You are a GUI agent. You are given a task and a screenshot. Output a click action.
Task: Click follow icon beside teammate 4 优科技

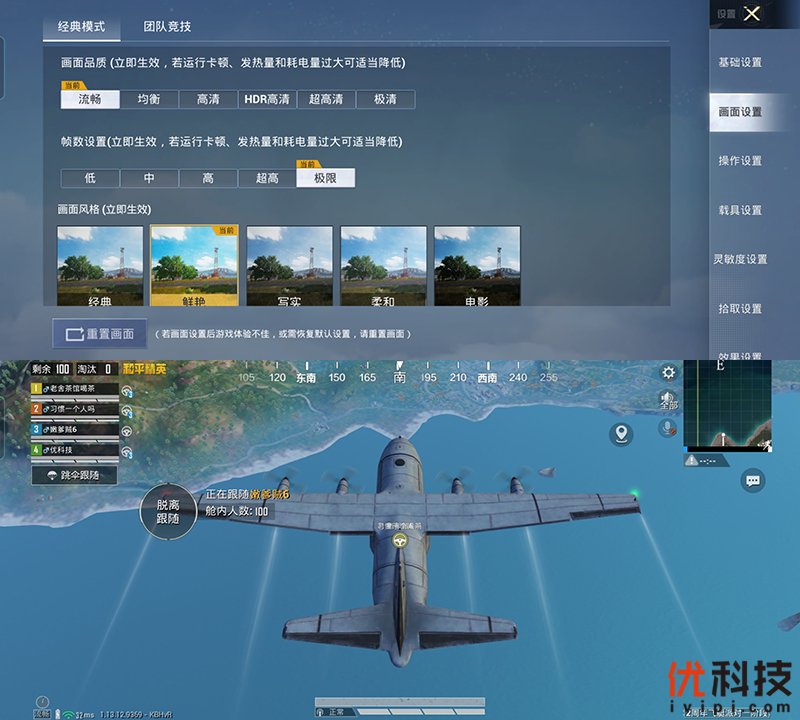click(127, 452)
